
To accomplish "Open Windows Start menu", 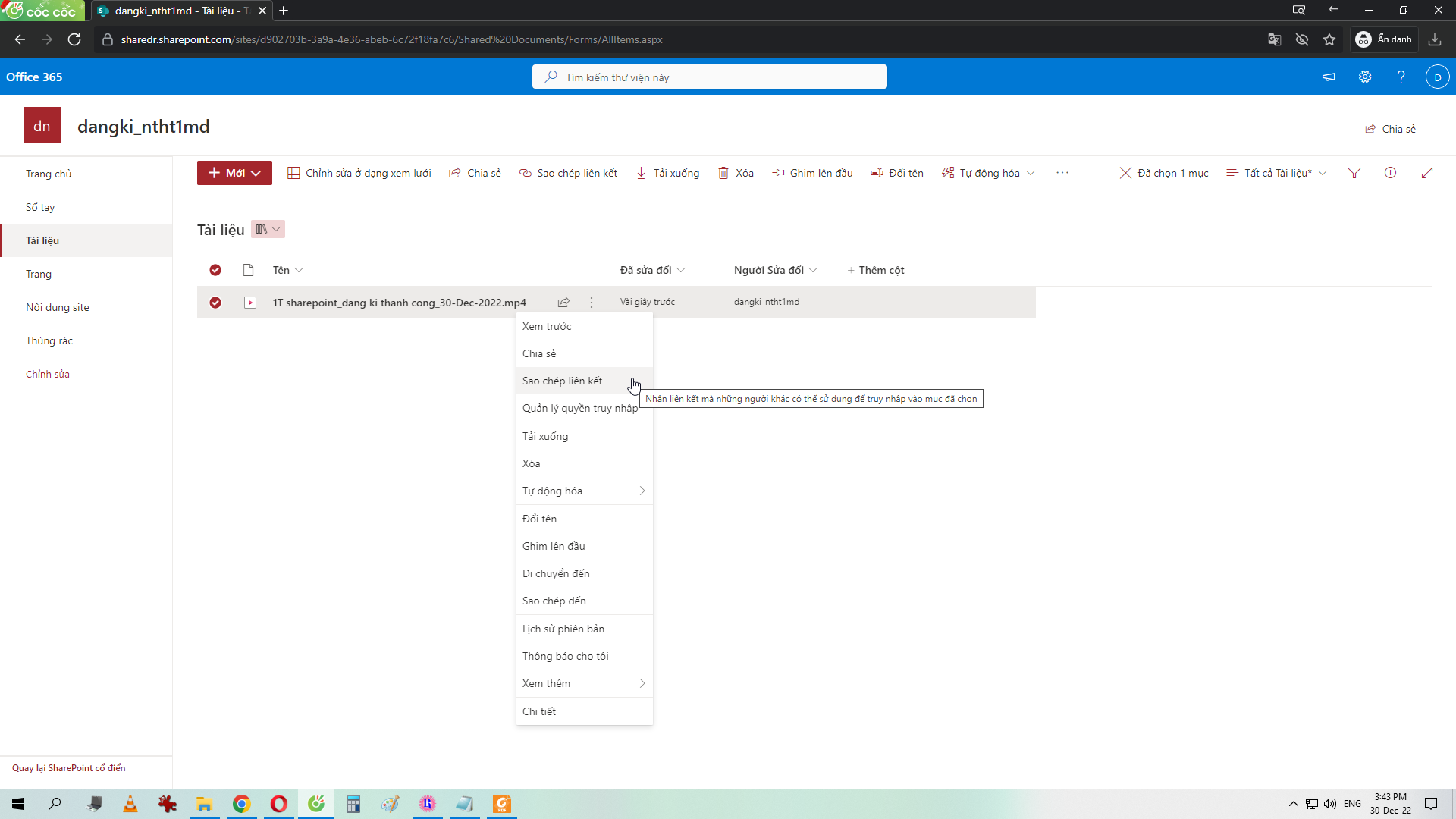I will click(x=18, y=804).
